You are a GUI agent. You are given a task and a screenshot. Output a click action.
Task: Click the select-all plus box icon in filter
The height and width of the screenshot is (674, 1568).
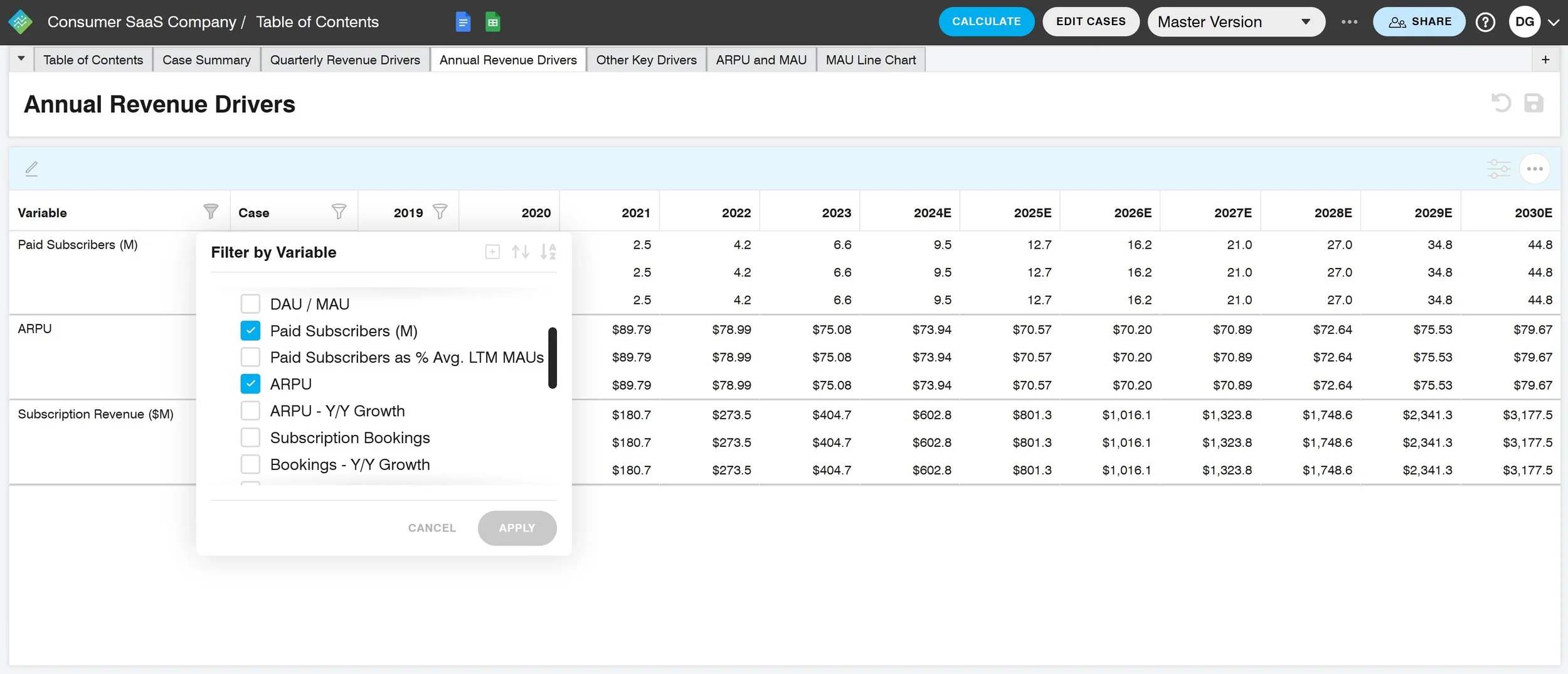492,252
